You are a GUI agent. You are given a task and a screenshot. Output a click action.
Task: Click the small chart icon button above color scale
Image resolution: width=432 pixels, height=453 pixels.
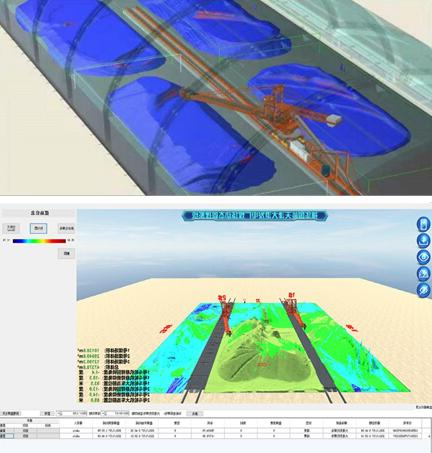click(11, 228)
